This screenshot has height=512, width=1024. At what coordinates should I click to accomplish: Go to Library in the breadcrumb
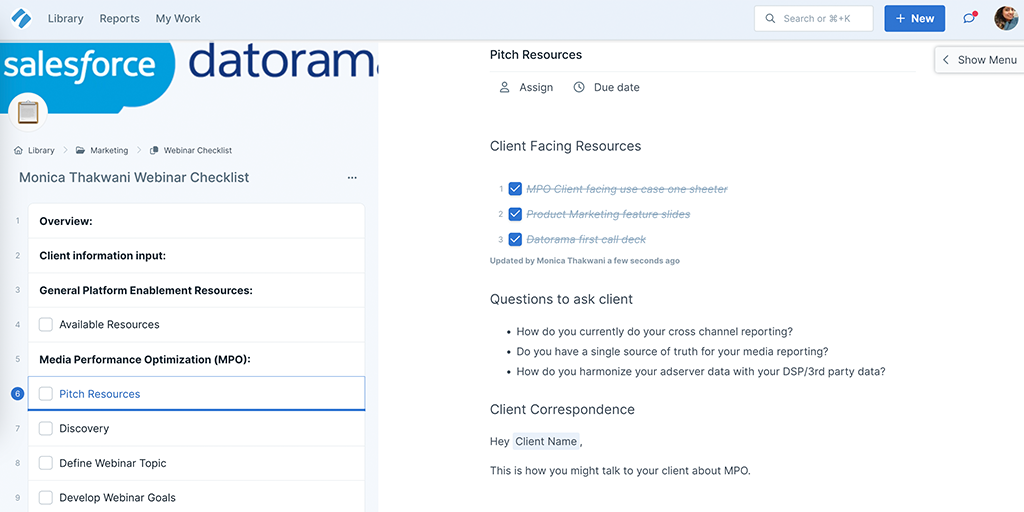coord(41,150)
